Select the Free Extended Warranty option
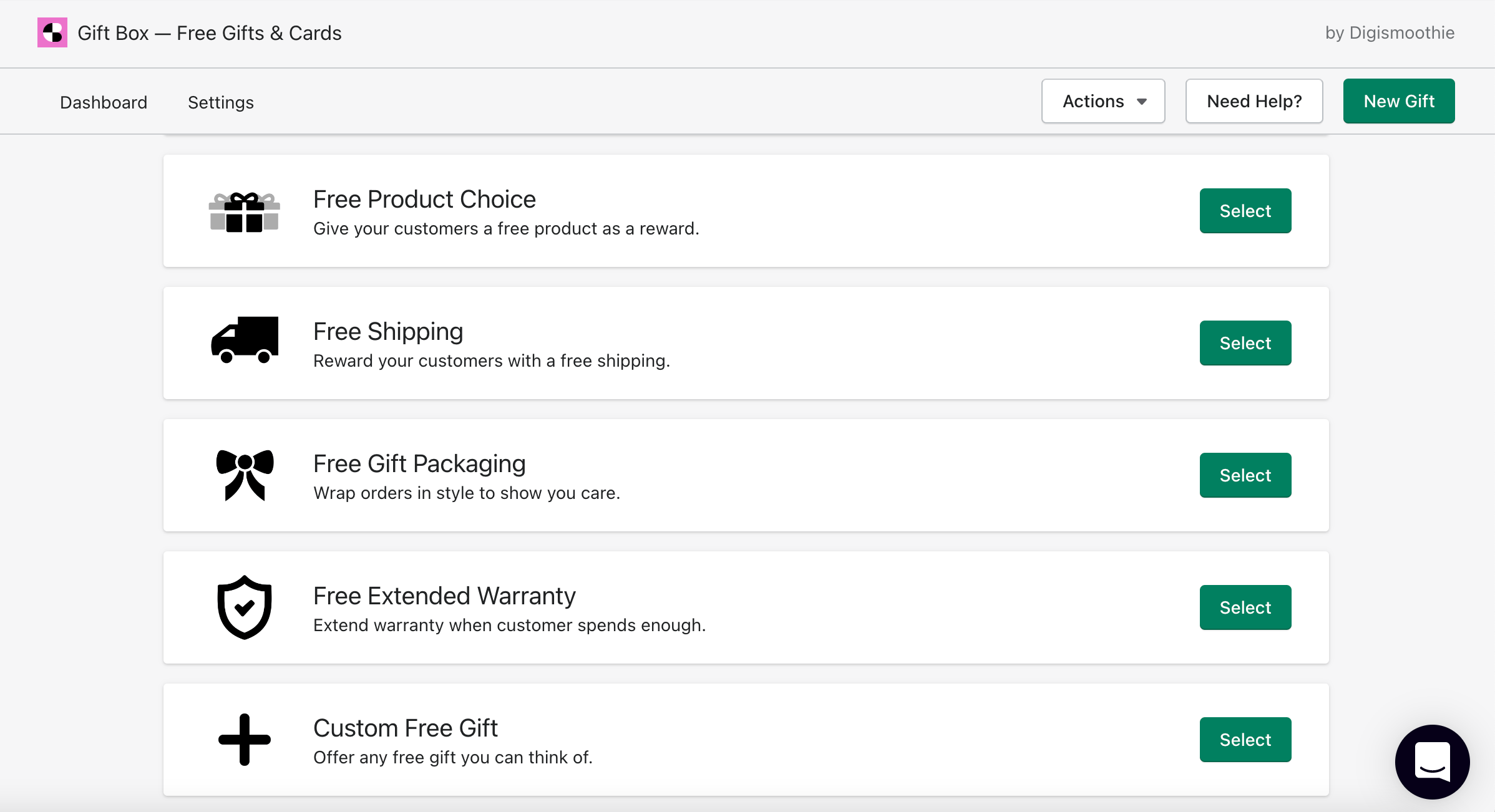The width and height of the screenshot is (1495, 812). tap(1245, 607)
